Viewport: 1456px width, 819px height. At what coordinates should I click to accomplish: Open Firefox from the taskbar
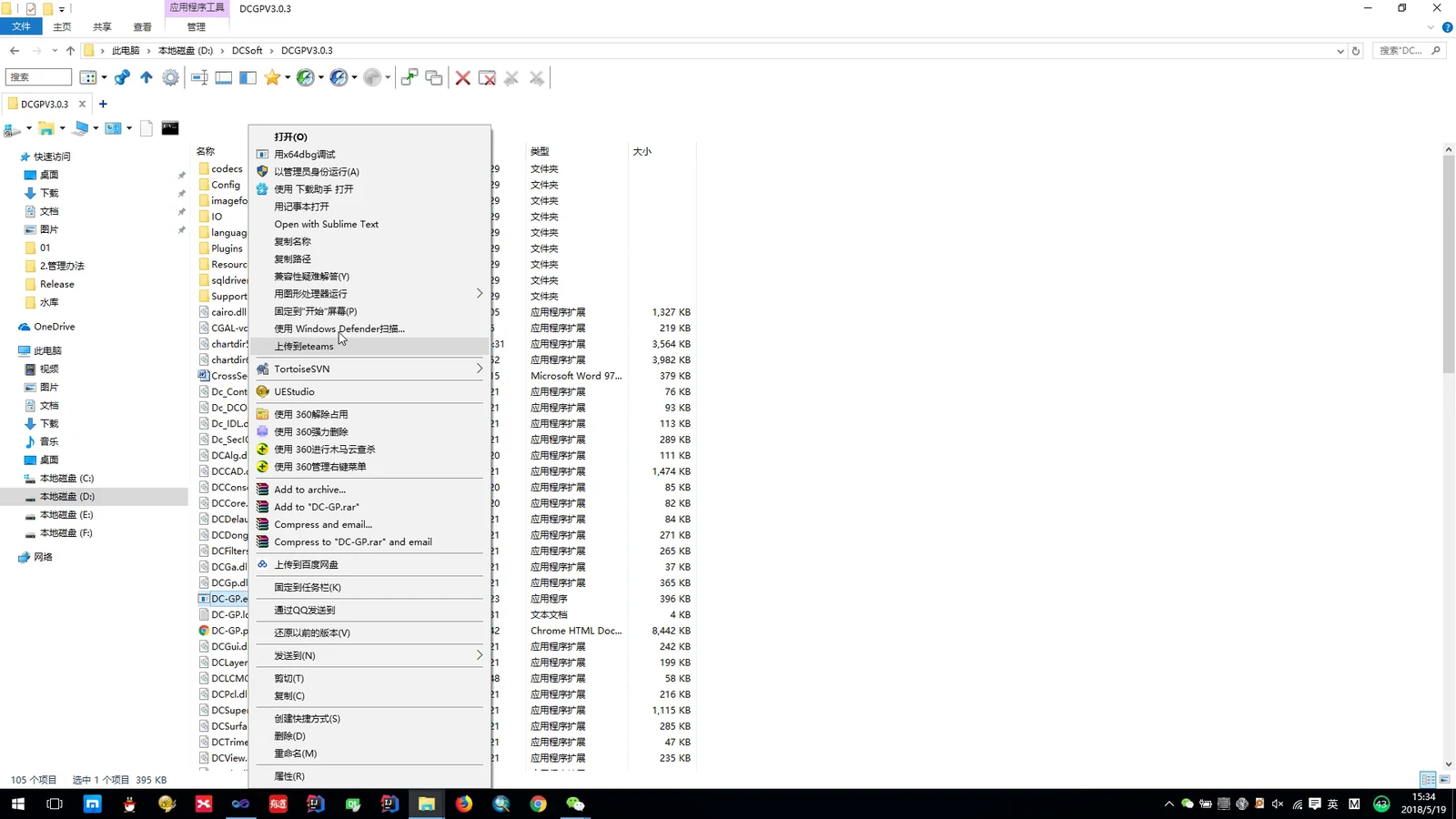[x=464, y=804]
